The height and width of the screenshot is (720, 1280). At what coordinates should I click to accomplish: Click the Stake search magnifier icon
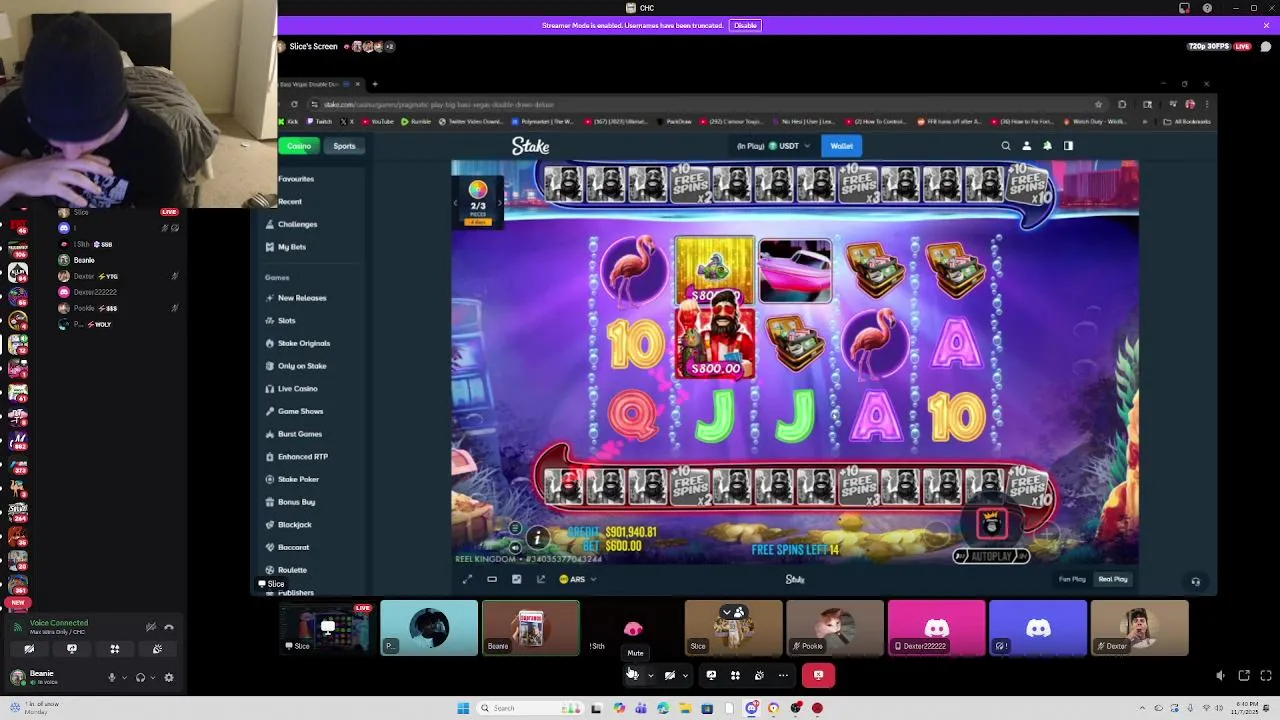click(1006, 146)
